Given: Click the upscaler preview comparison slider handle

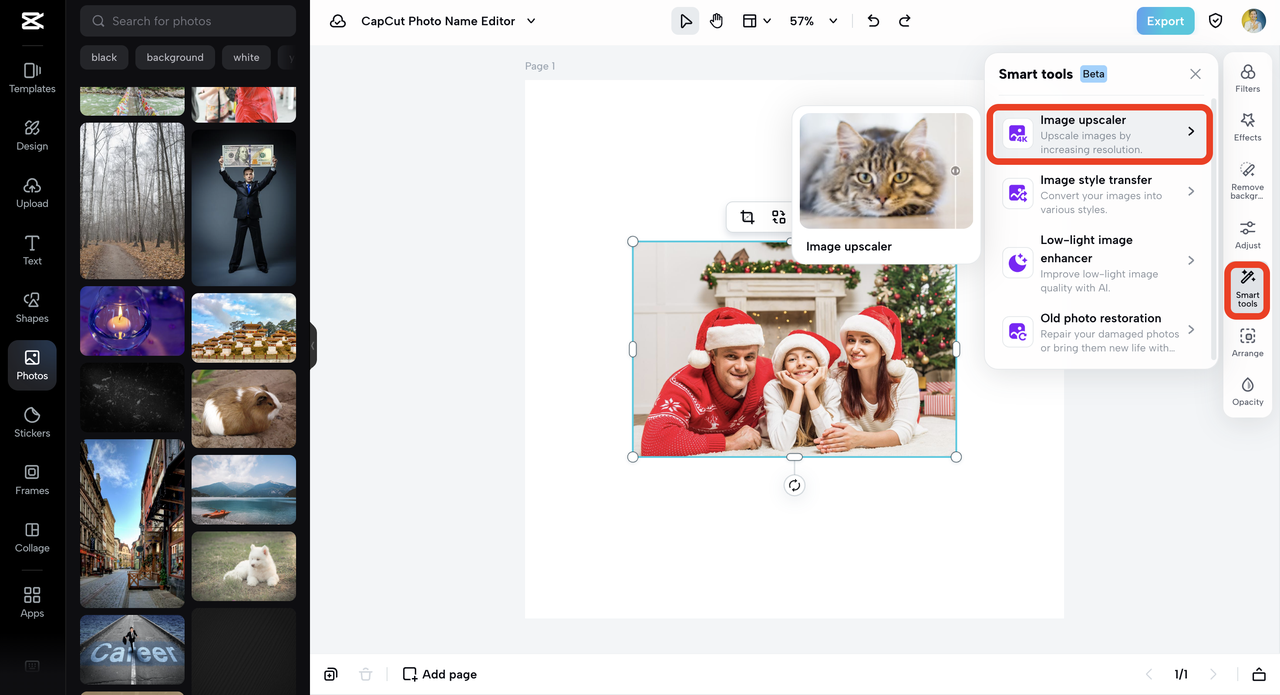Looking at the screenshot, I should 955,171.
